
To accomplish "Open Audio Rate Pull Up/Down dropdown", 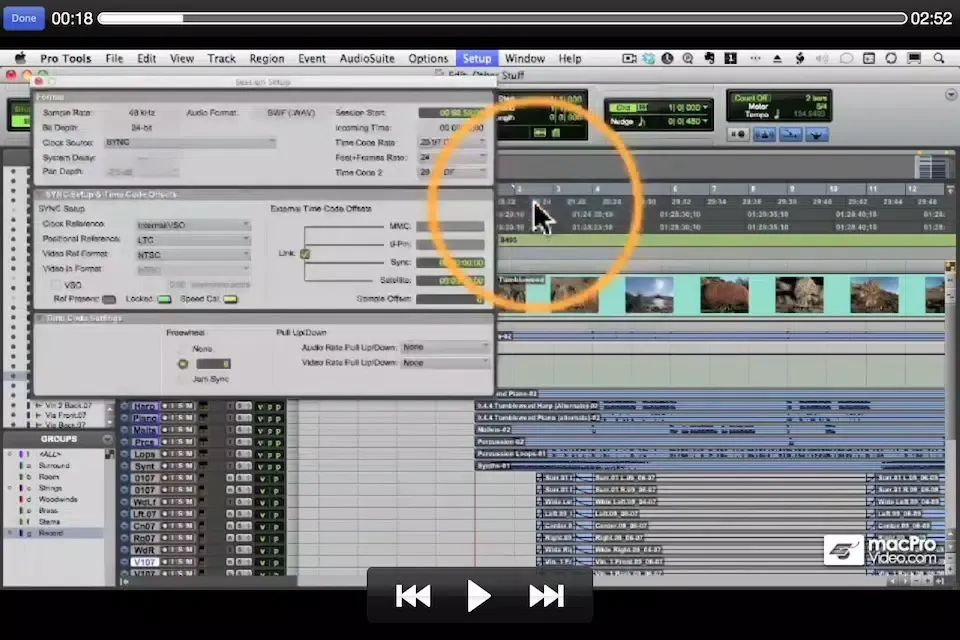I will coord(445,347).
